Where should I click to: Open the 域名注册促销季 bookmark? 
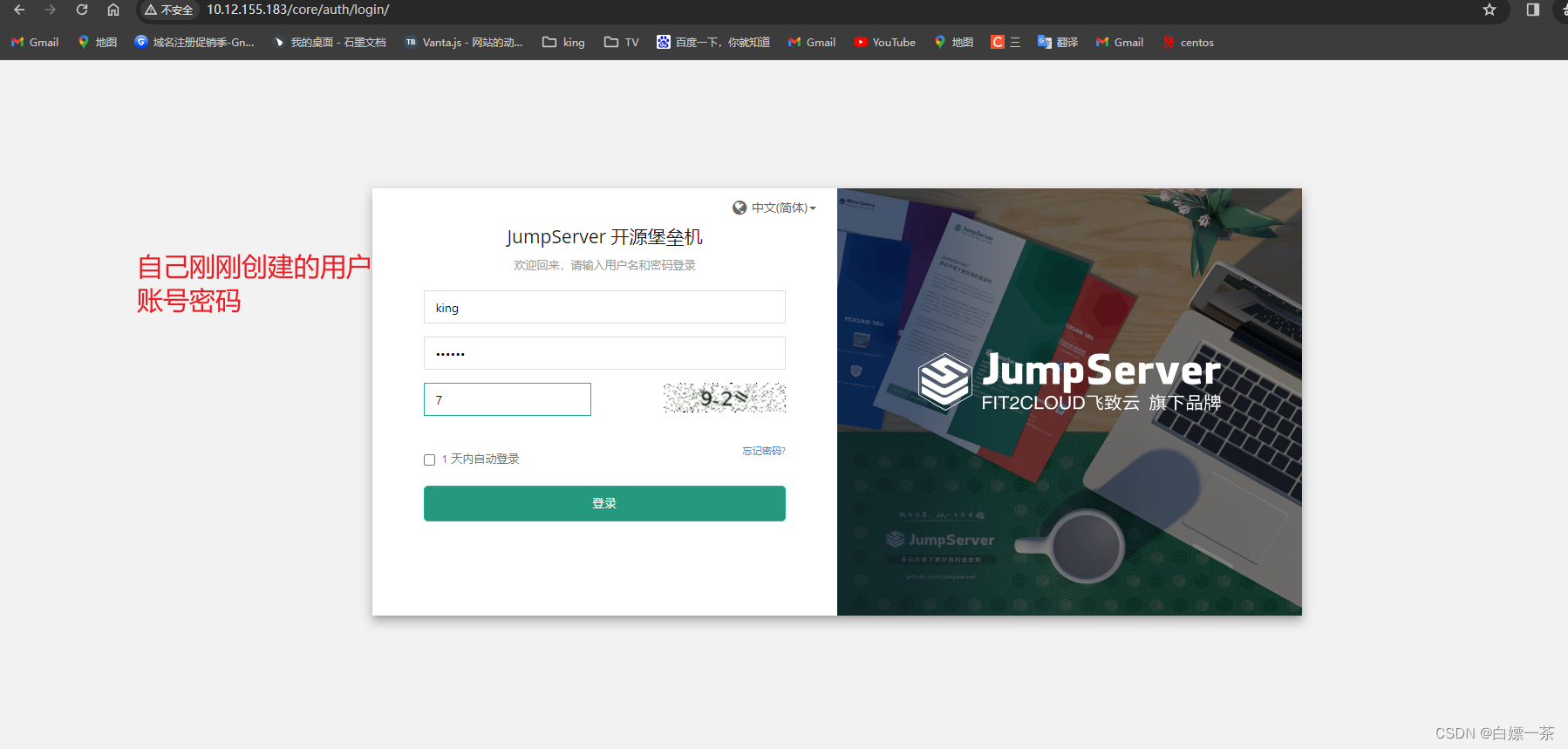(194, 42)
